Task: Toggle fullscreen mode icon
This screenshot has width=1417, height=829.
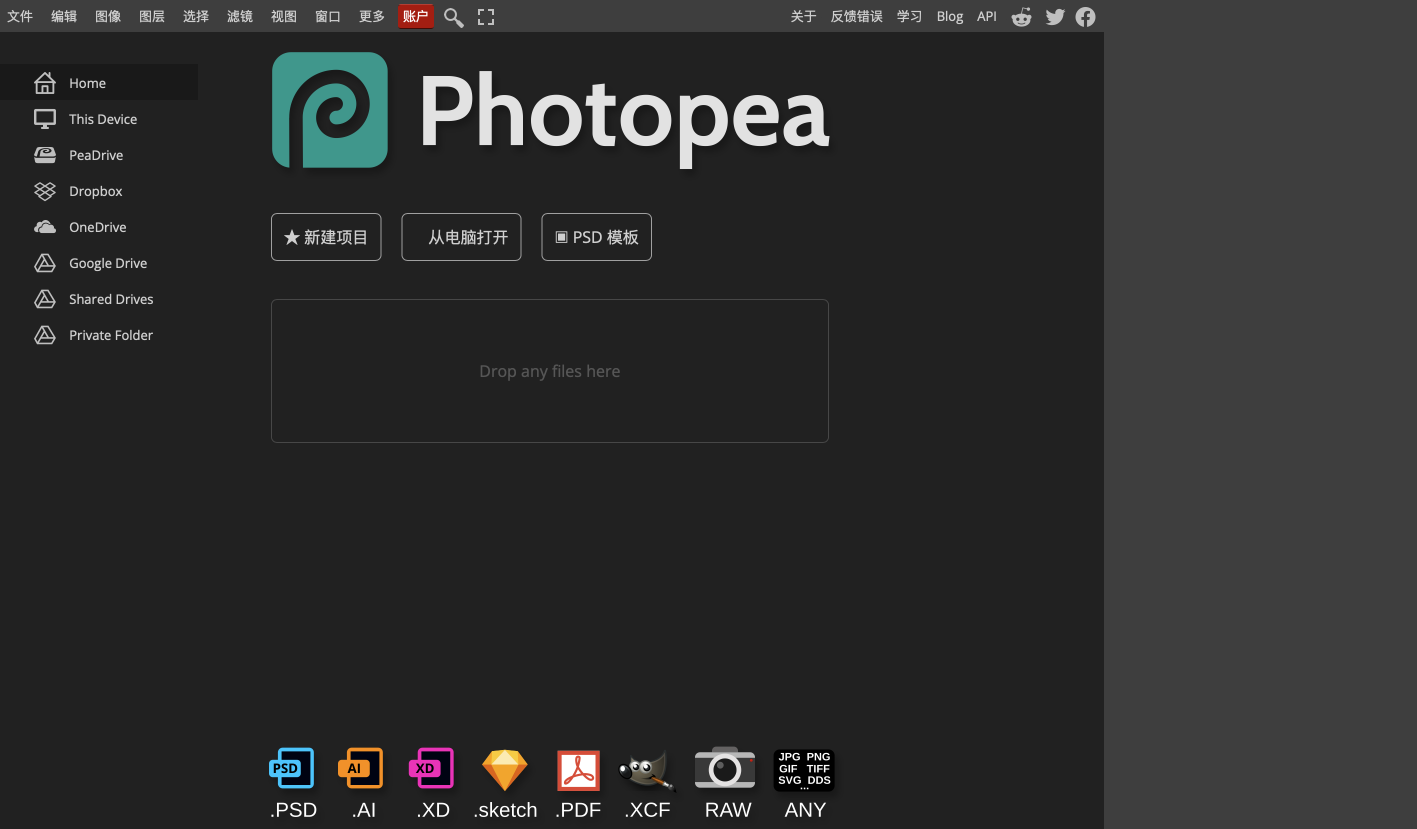Action: point(486,17)
